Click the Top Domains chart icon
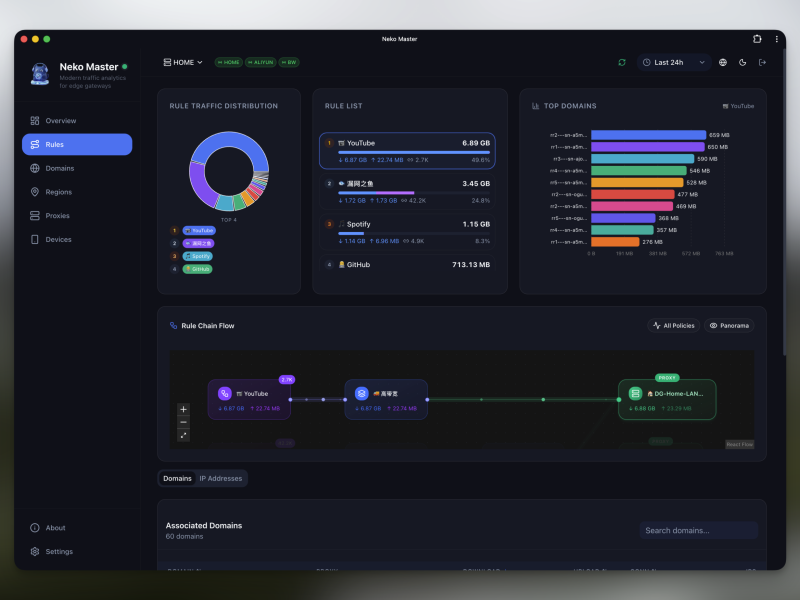Viewport: 800px width, 600px height. click(535, 106)
